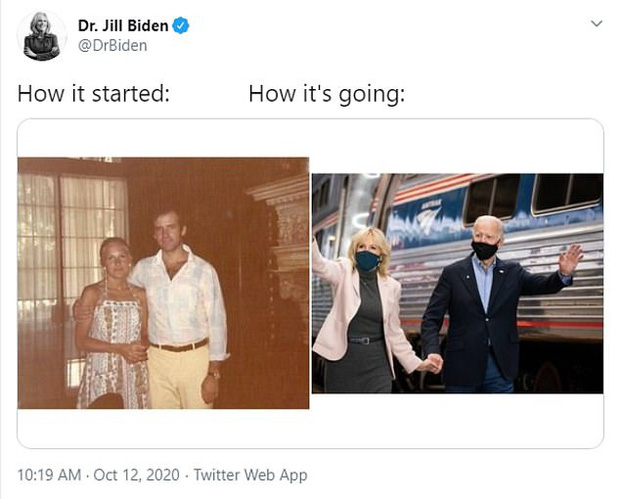Open the vintage sepia couple photo
The width and height of the screenshot is (620, 499).
point(163,283)
